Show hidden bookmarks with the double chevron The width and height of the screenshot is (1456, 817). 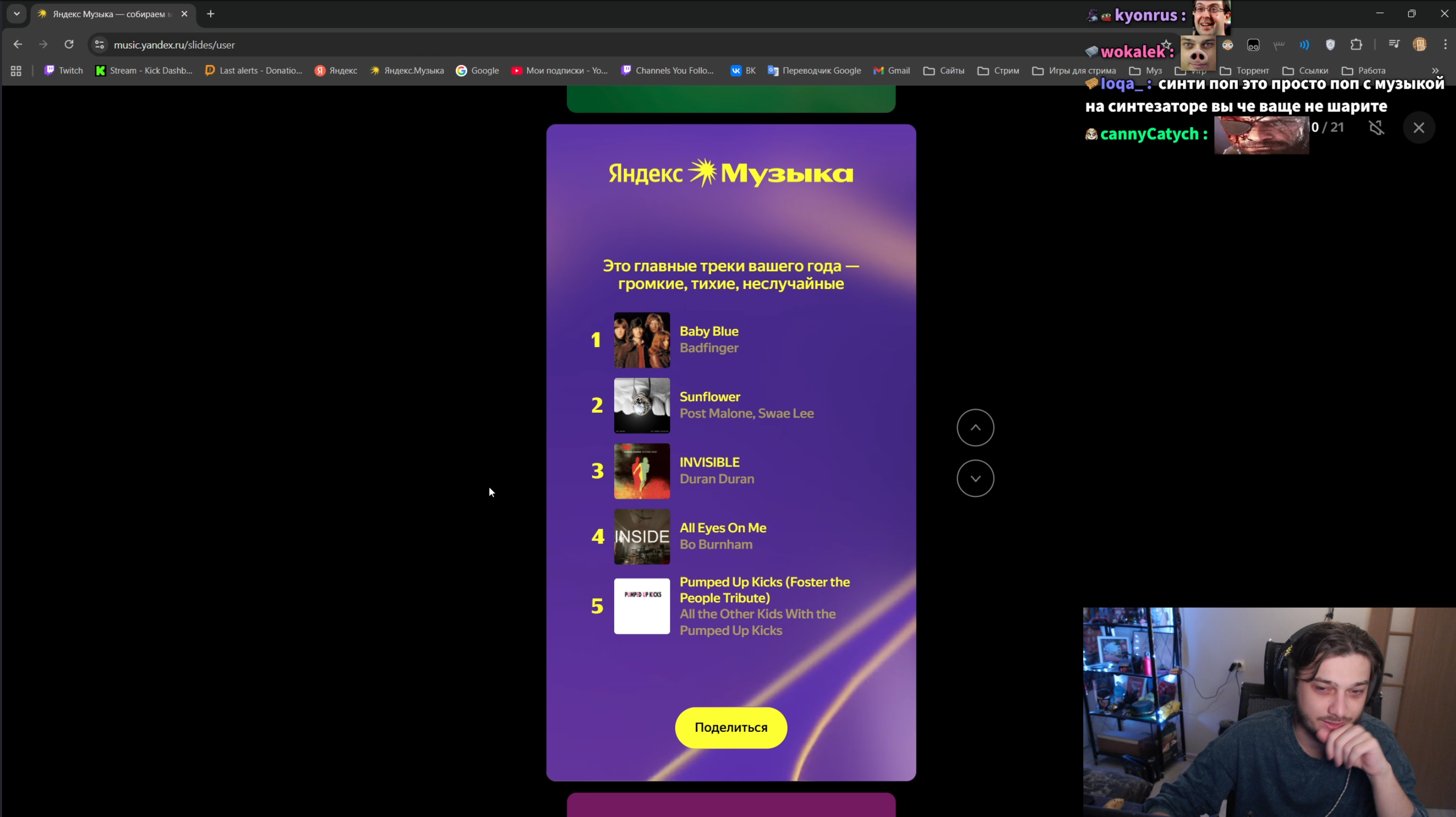click(x=1434, y=71)
